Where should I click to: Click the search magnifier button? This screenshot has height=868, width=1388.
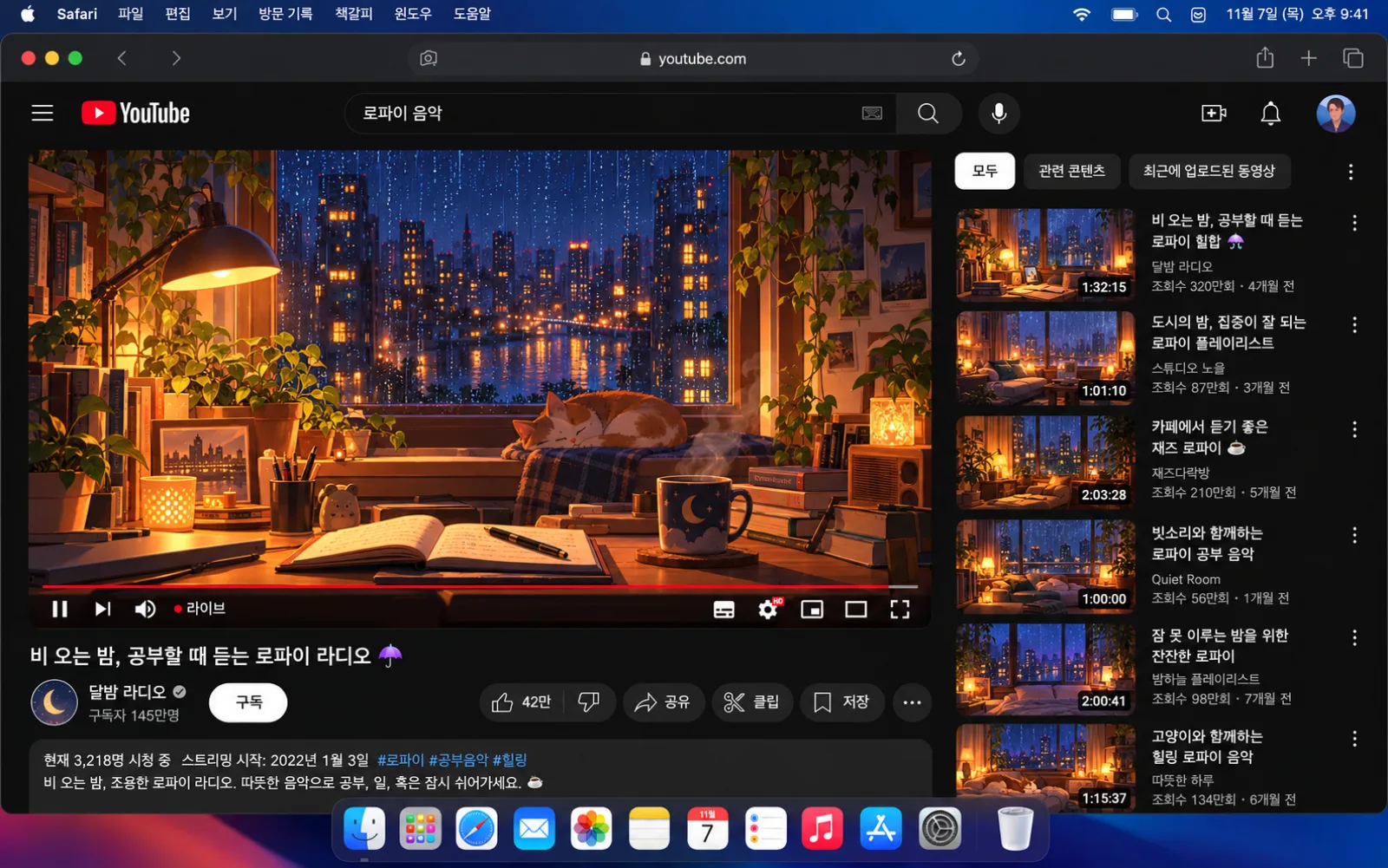tap(928, 114)
